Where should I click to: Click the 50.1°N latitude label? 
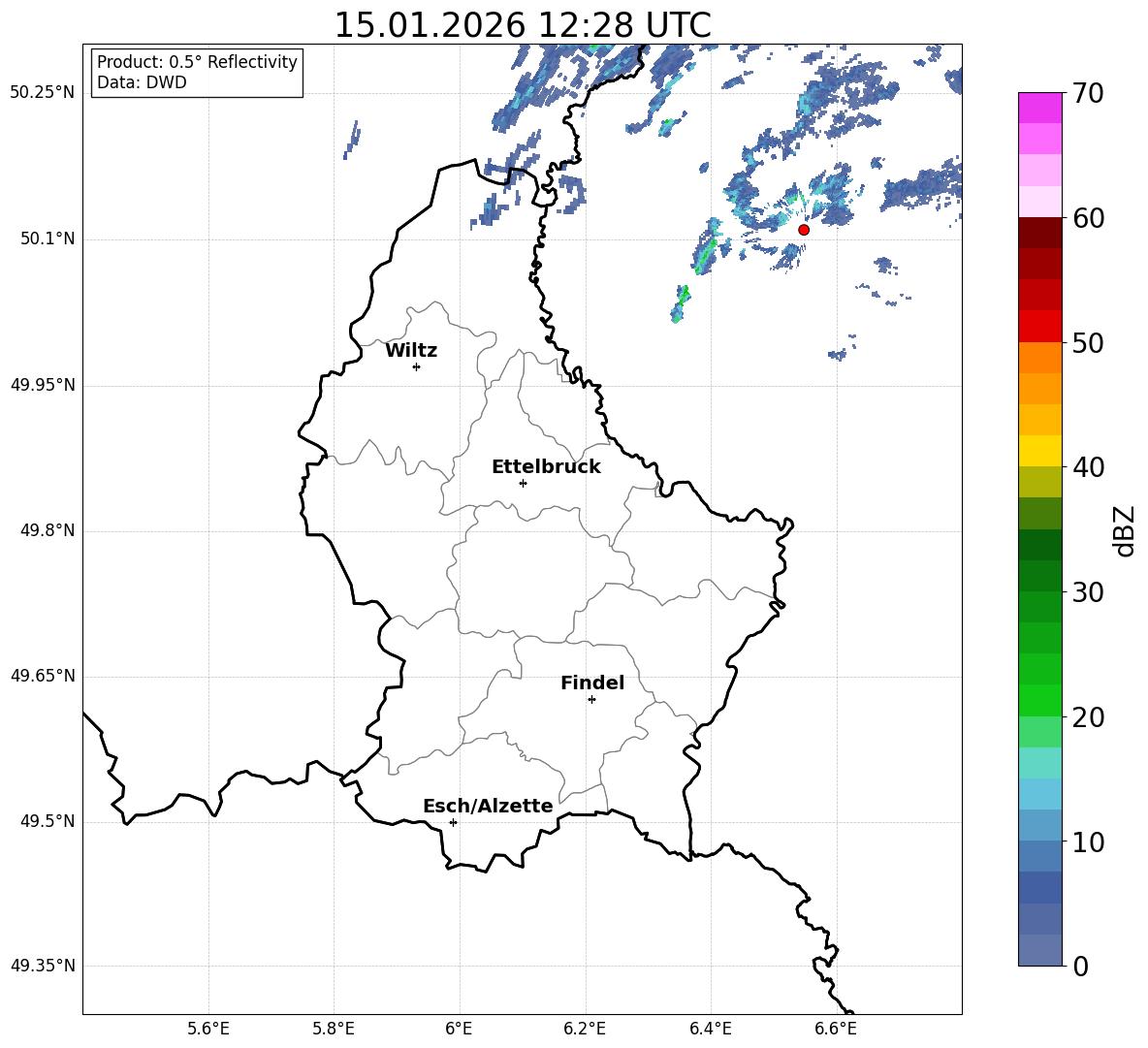[48, 239]
